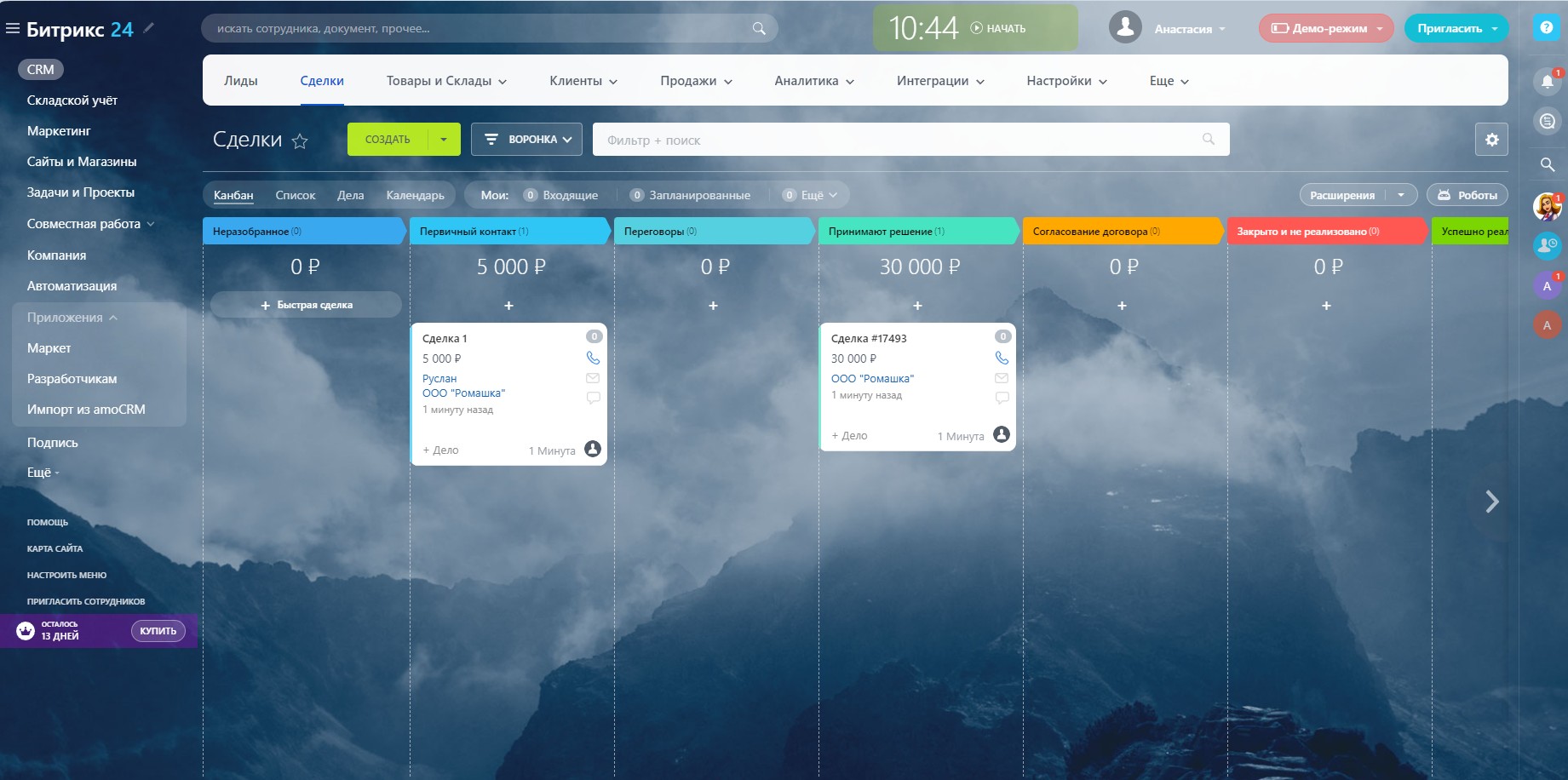Switch to the Дела view
Viewport: 1568px width, 780px height.
350,195
